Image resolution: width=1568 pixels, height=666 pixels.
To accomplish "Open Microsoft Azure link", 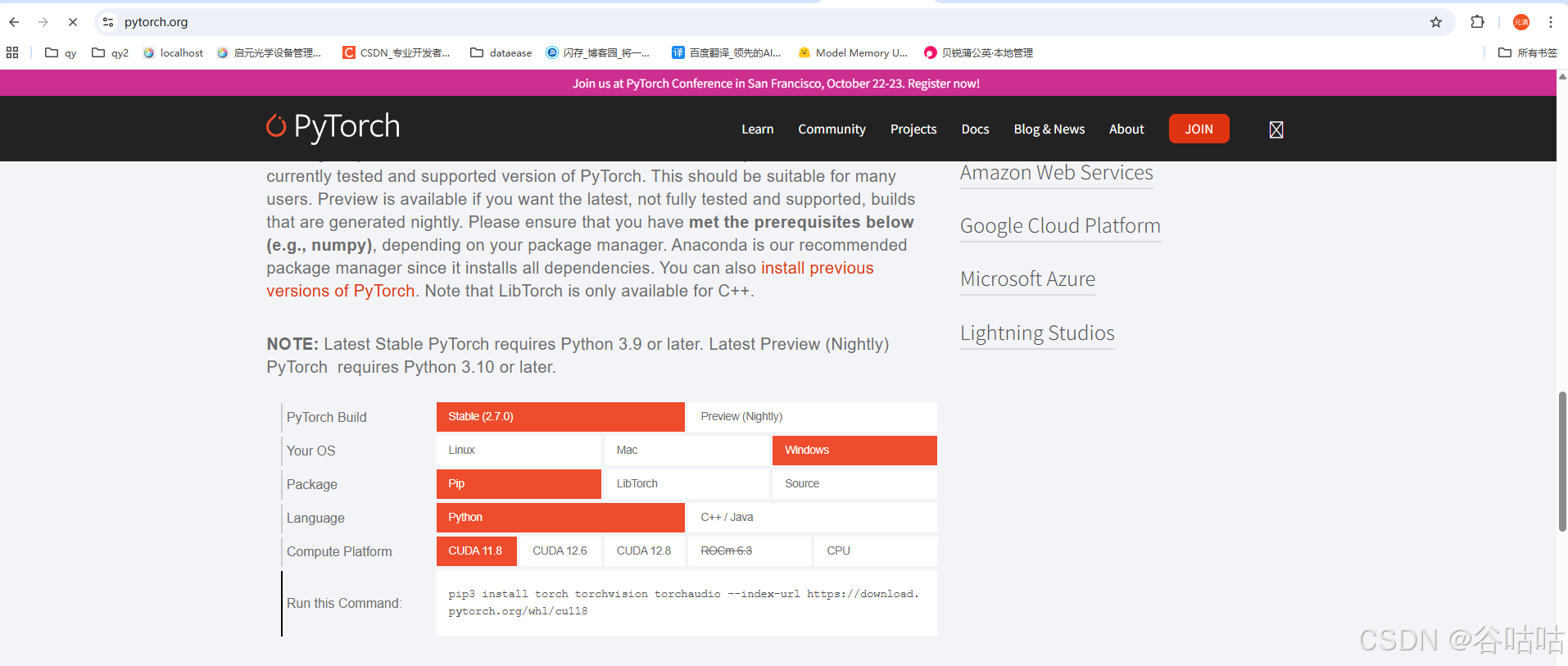I will pyautogui.click(x=1027, y=279).
